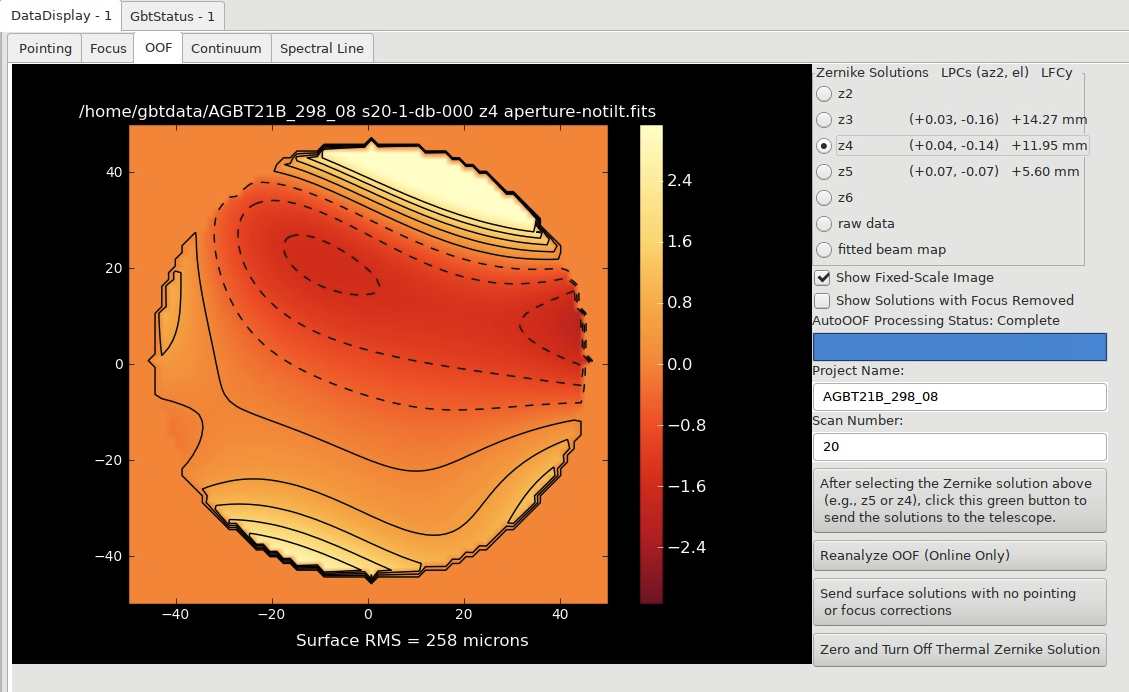This screenshot has width=1129, height=692.
Task: Click the aperture map colorbar
Action: pyautogui.click(x=651, y=364)
